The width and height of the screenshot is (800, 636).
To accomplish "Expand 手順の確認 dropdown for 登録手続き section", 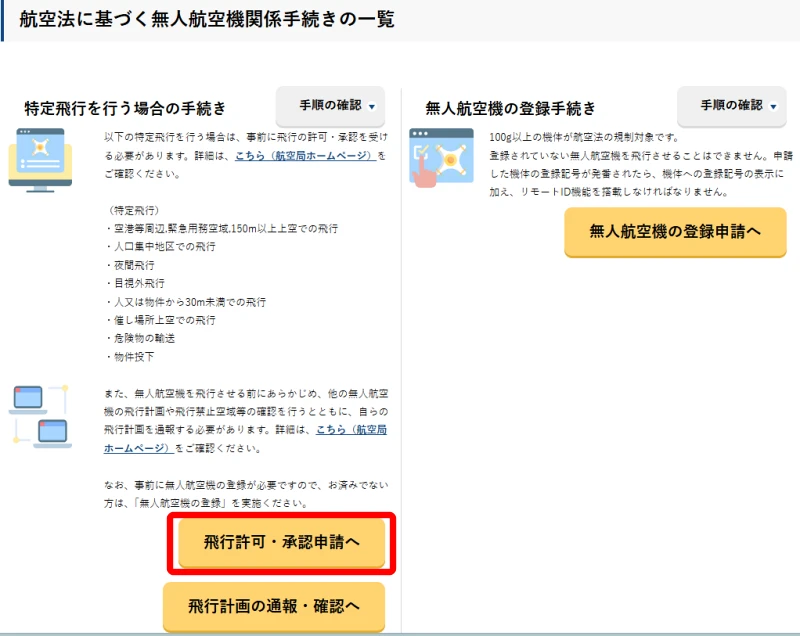I will [732, 106].
